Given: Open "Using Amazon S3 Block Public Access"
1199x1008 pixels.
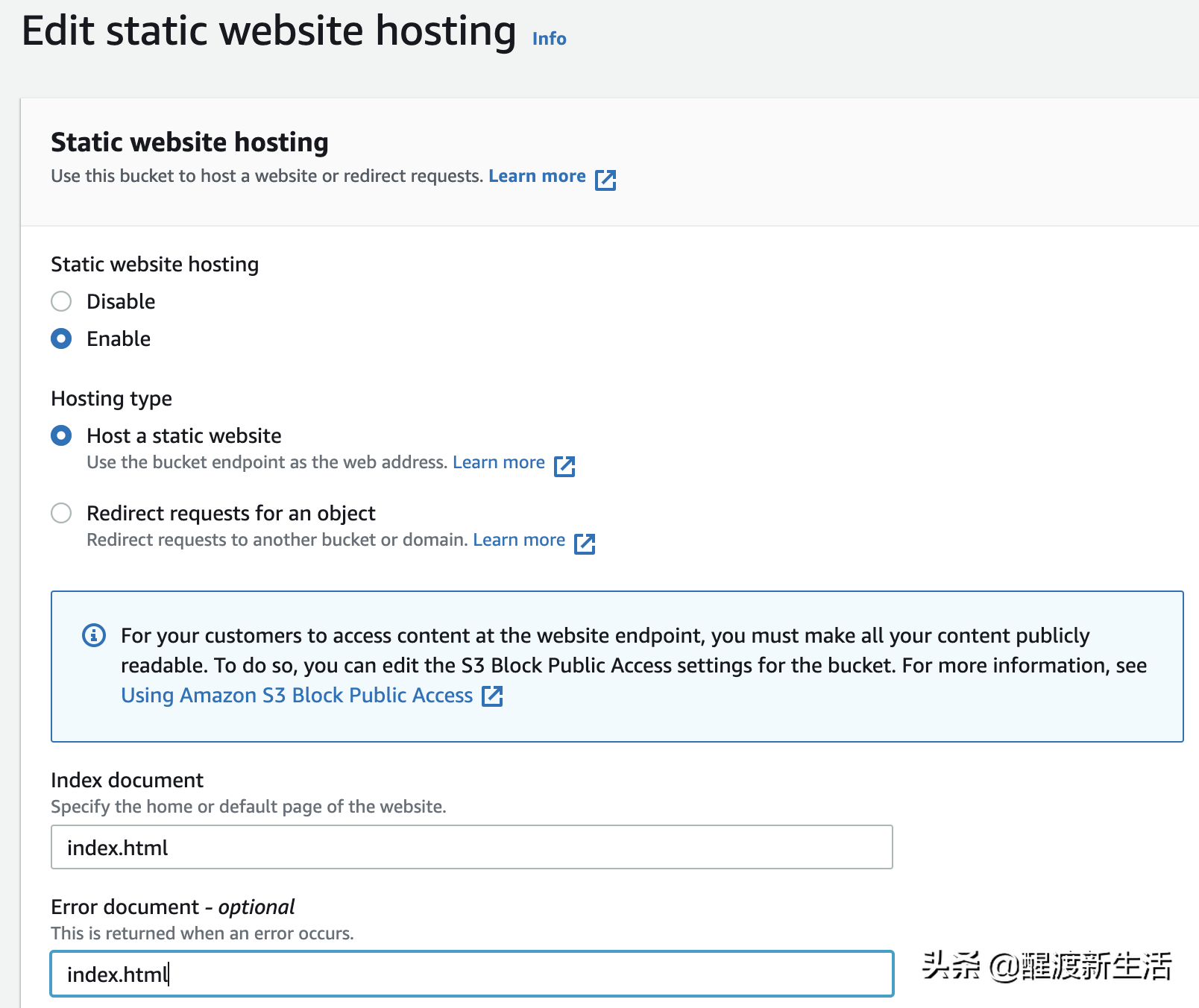Looking at the screenshot, I should (x=295, y=695).
